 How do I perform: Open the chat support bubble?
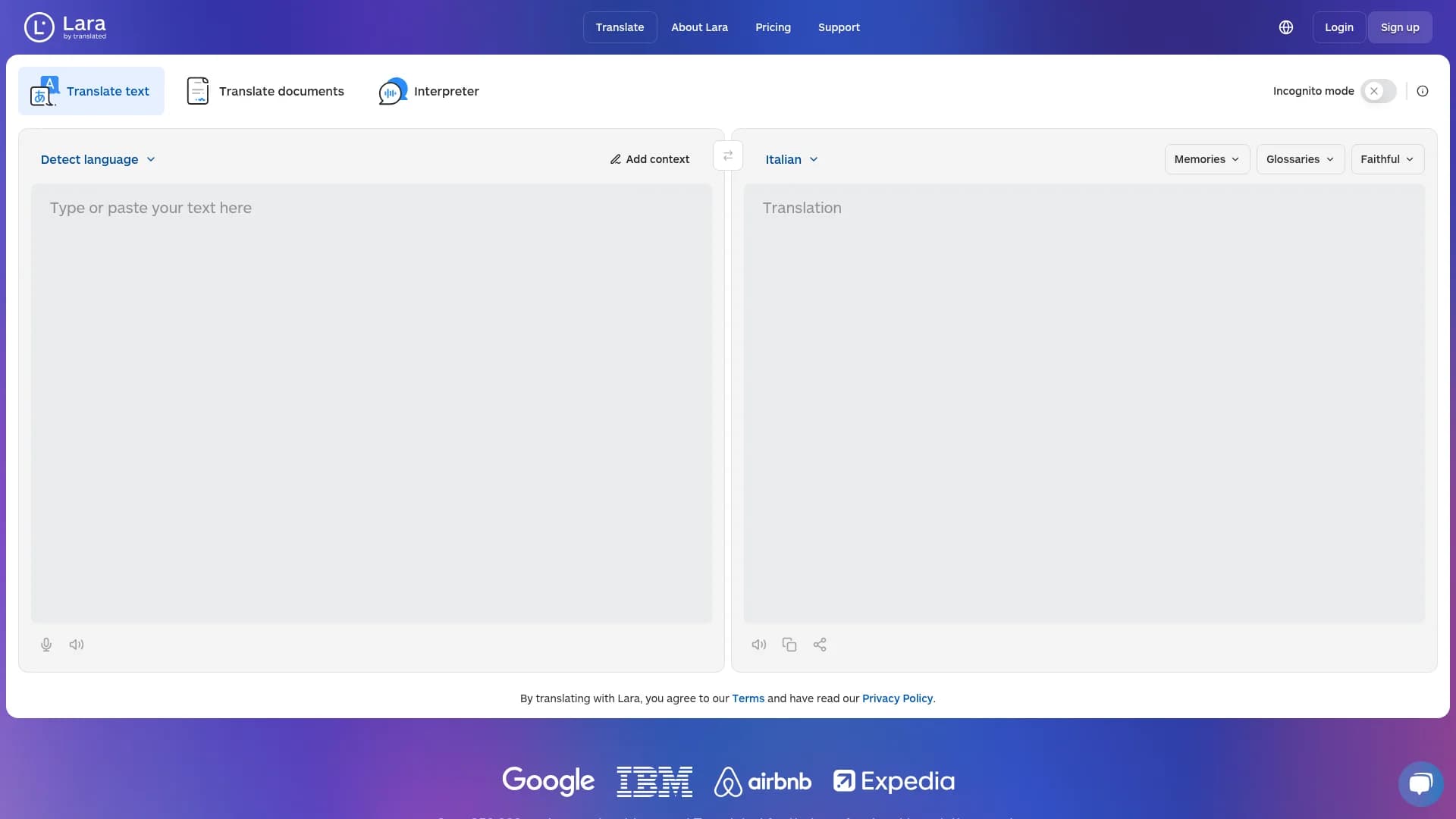pyautogui.click(x=1420, y=783)
